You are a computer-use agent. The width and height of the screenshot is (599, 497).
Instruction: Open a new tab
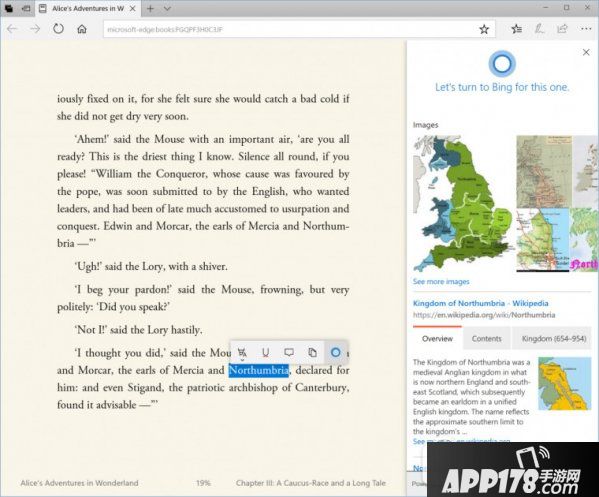[x=151, y=8]
